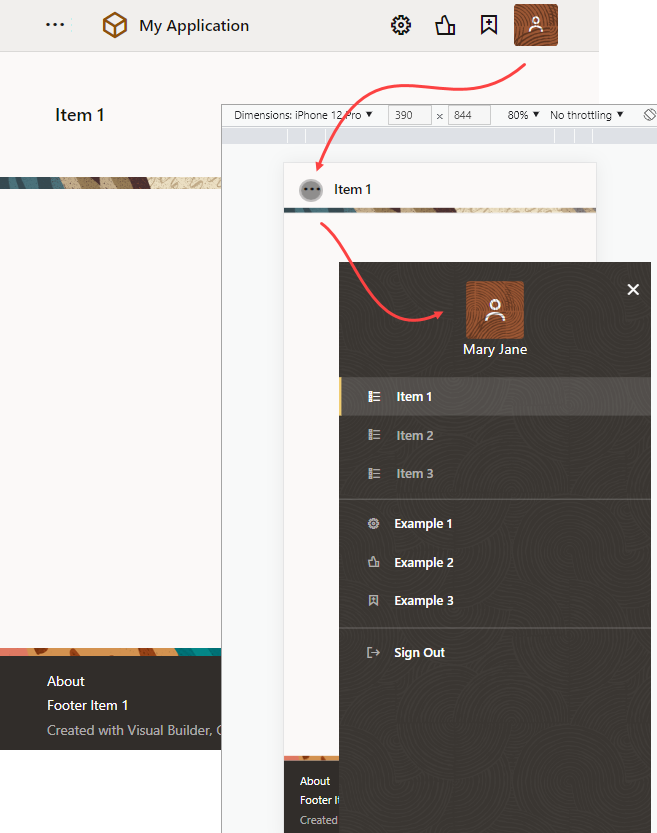Click the thumbs-up icon in header
Viewport: 657px width, 833px height.
click(445, 25)
